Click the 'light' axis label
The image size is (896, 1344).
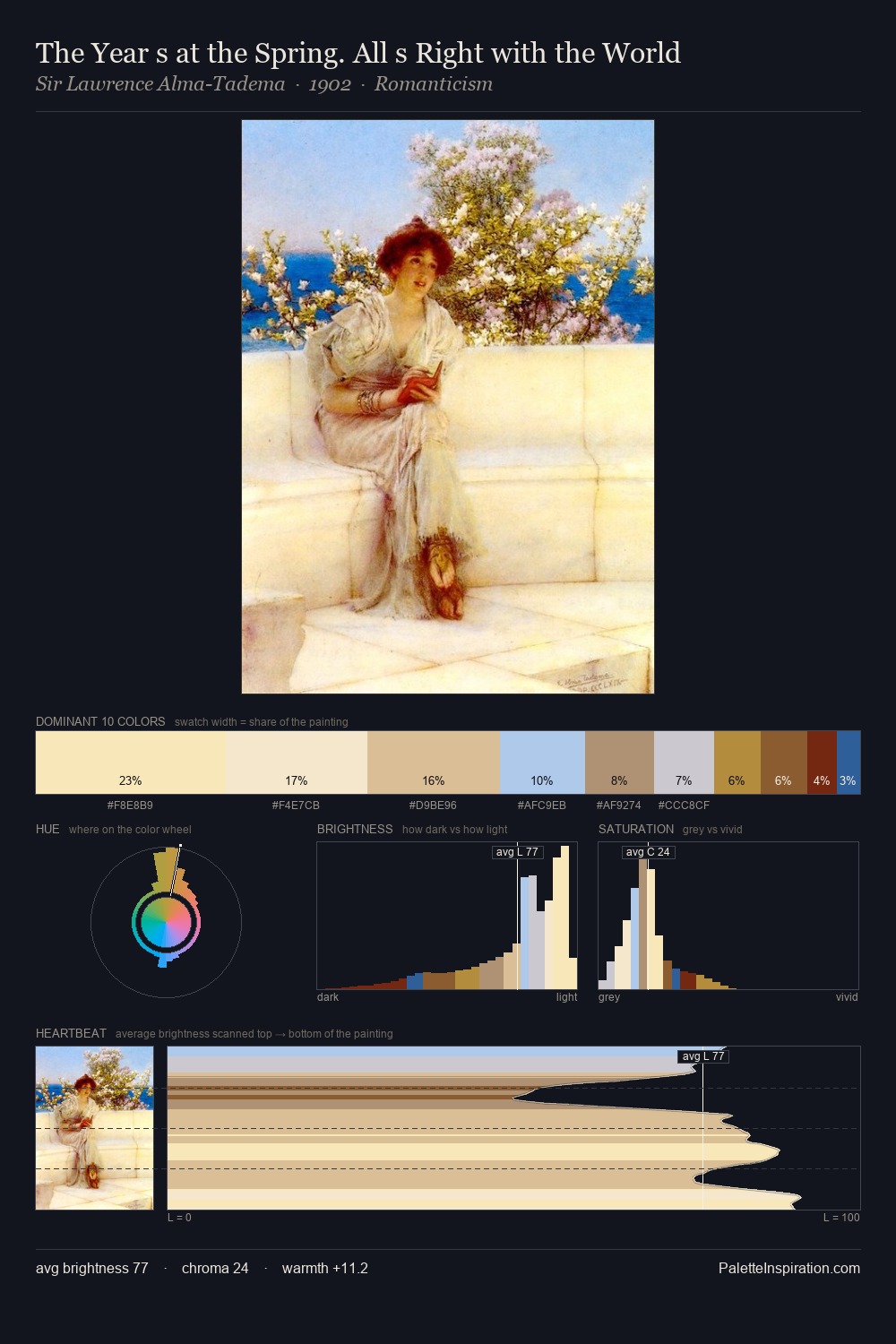pyautogui.click(x=567, y=997)
